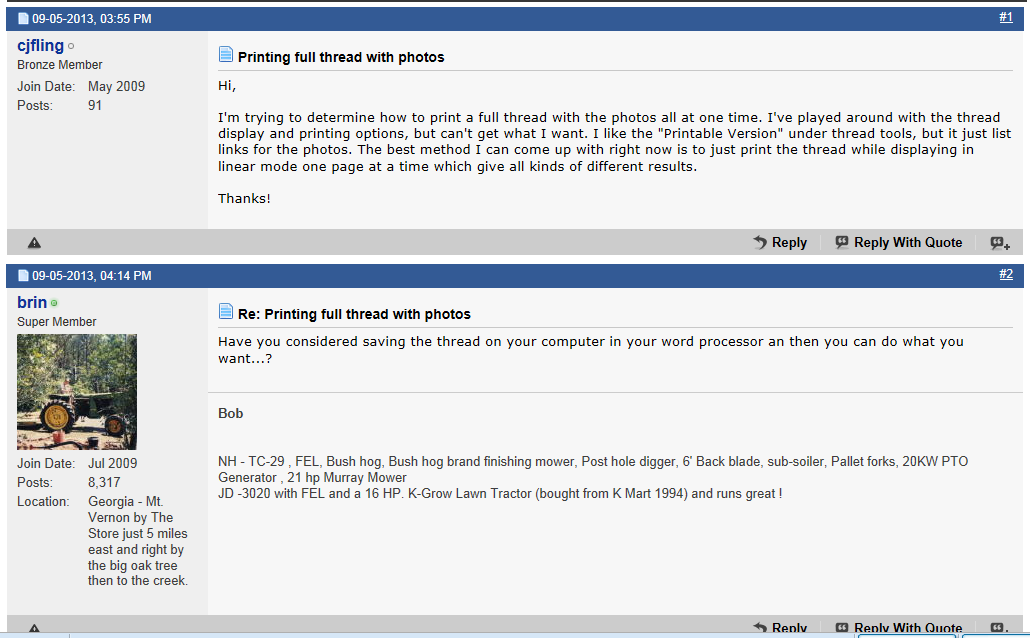This screenshot has height=638, width=1030.
Task: Click the green online status icon next to brin
Action: click(54, 303)
